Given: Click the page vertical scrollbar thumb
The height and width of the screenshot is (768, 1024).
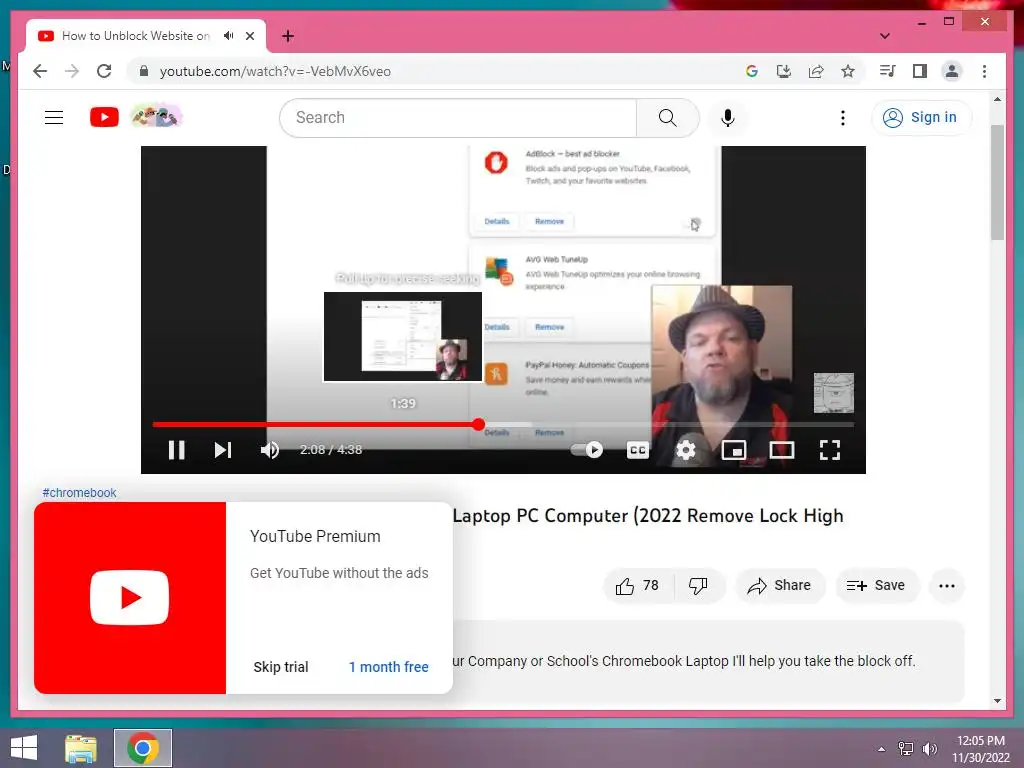Looking at the screenshot, I should 997,182.
